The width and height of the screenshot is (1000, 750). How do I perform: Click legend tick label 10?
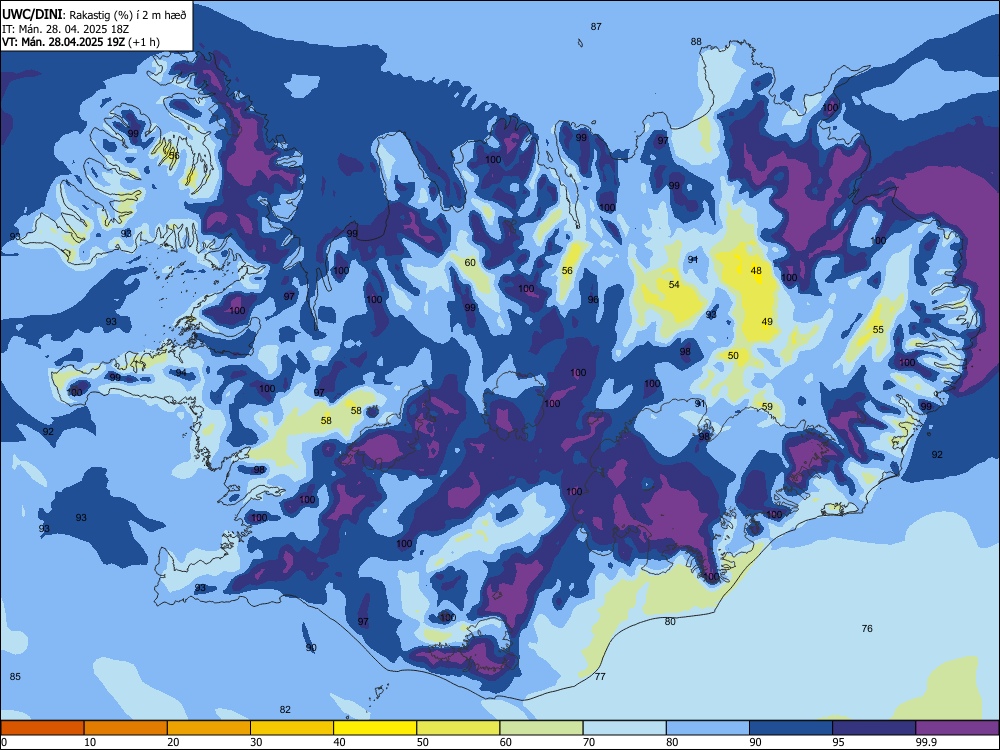(x=90, y=742)
